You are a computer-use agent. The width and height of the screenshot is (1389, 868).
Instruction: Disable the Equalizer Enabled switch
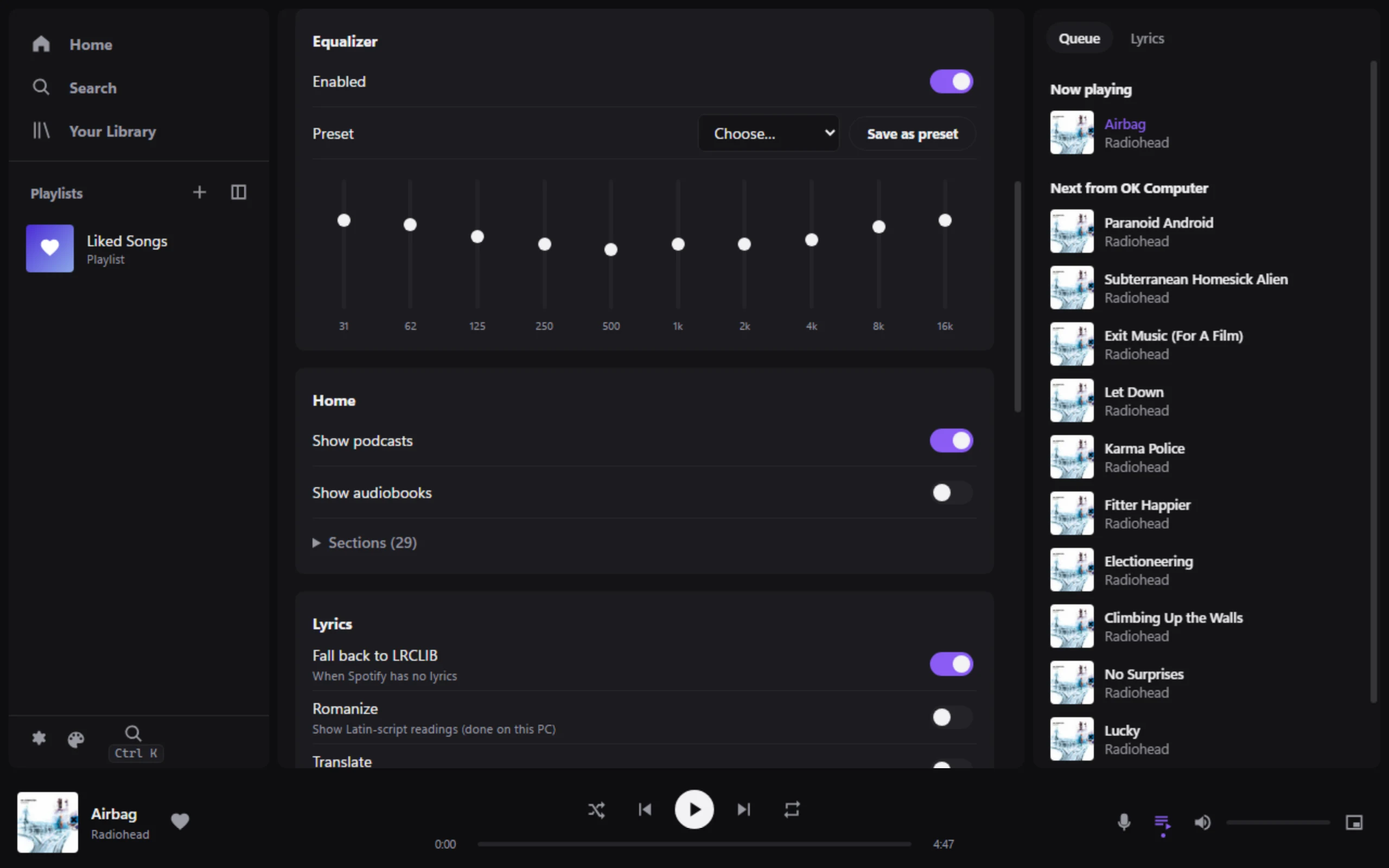951,81
